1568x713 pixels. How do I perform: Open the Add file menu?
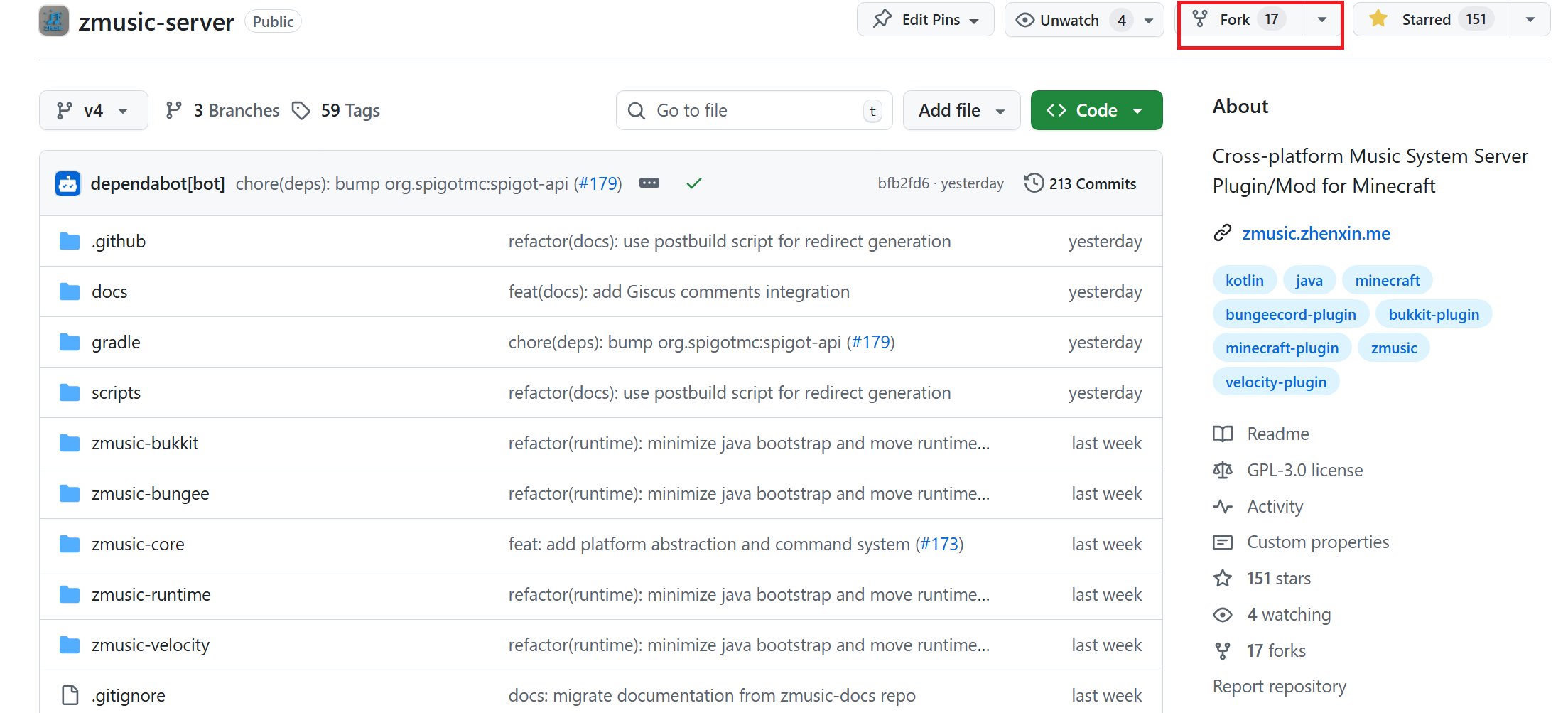(x=961, y=110)
